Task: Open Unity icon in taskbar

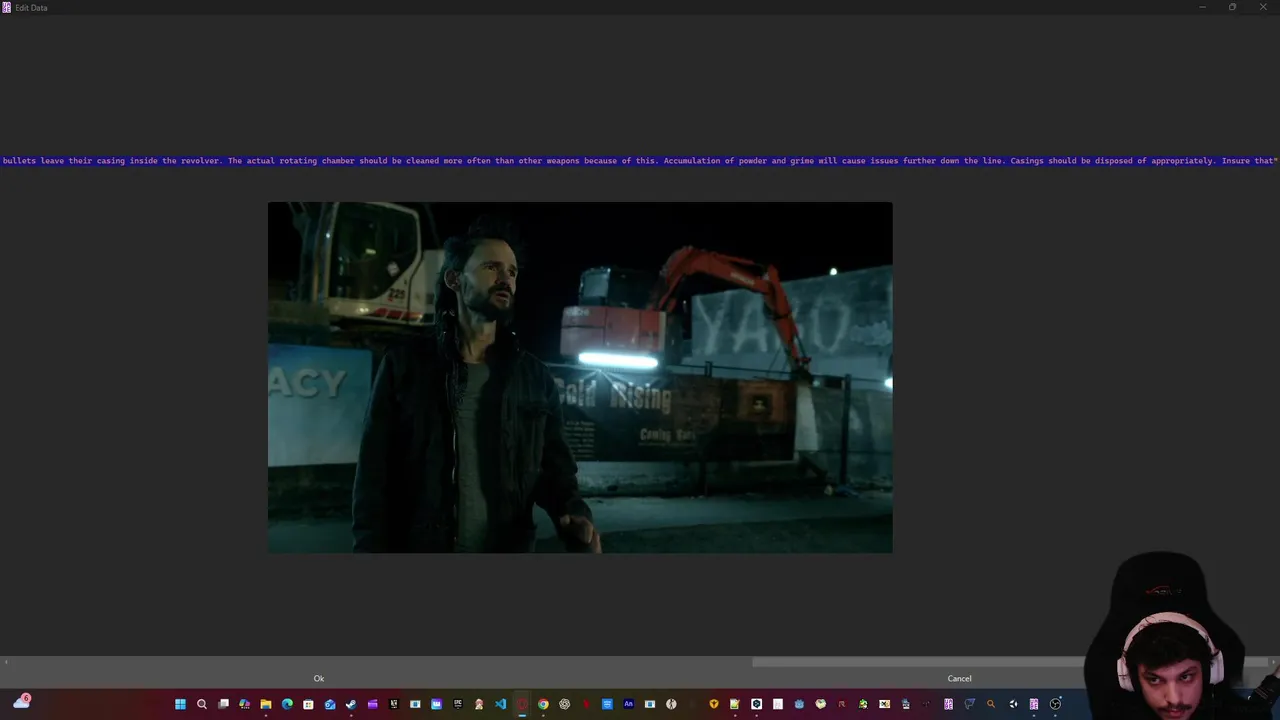Action: 1013,704
